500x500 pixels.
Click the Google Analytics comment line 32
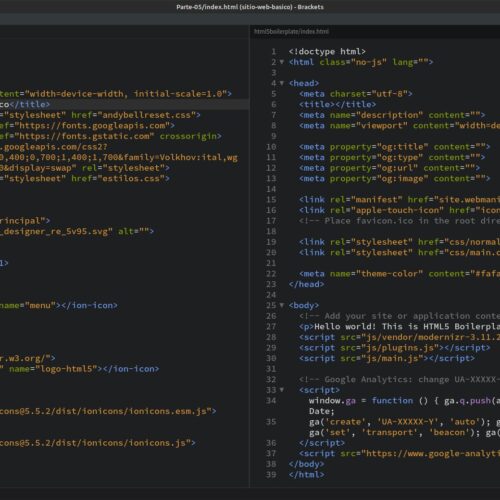pos(399,380)
